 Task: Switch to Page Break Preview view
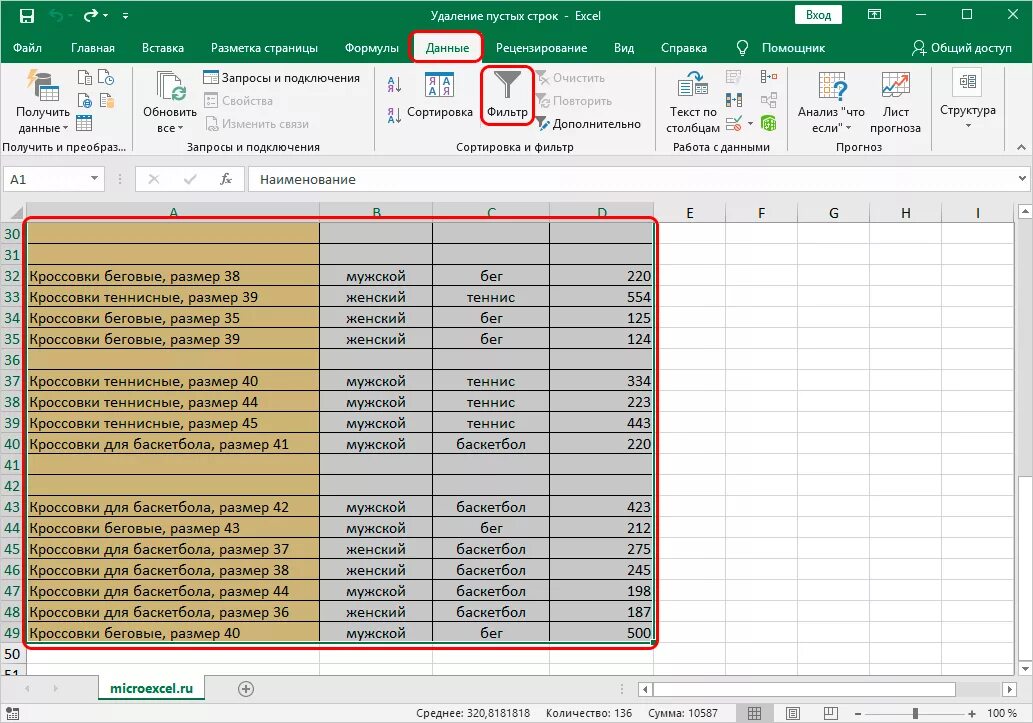pyautogui.click(x=831, y=713)
